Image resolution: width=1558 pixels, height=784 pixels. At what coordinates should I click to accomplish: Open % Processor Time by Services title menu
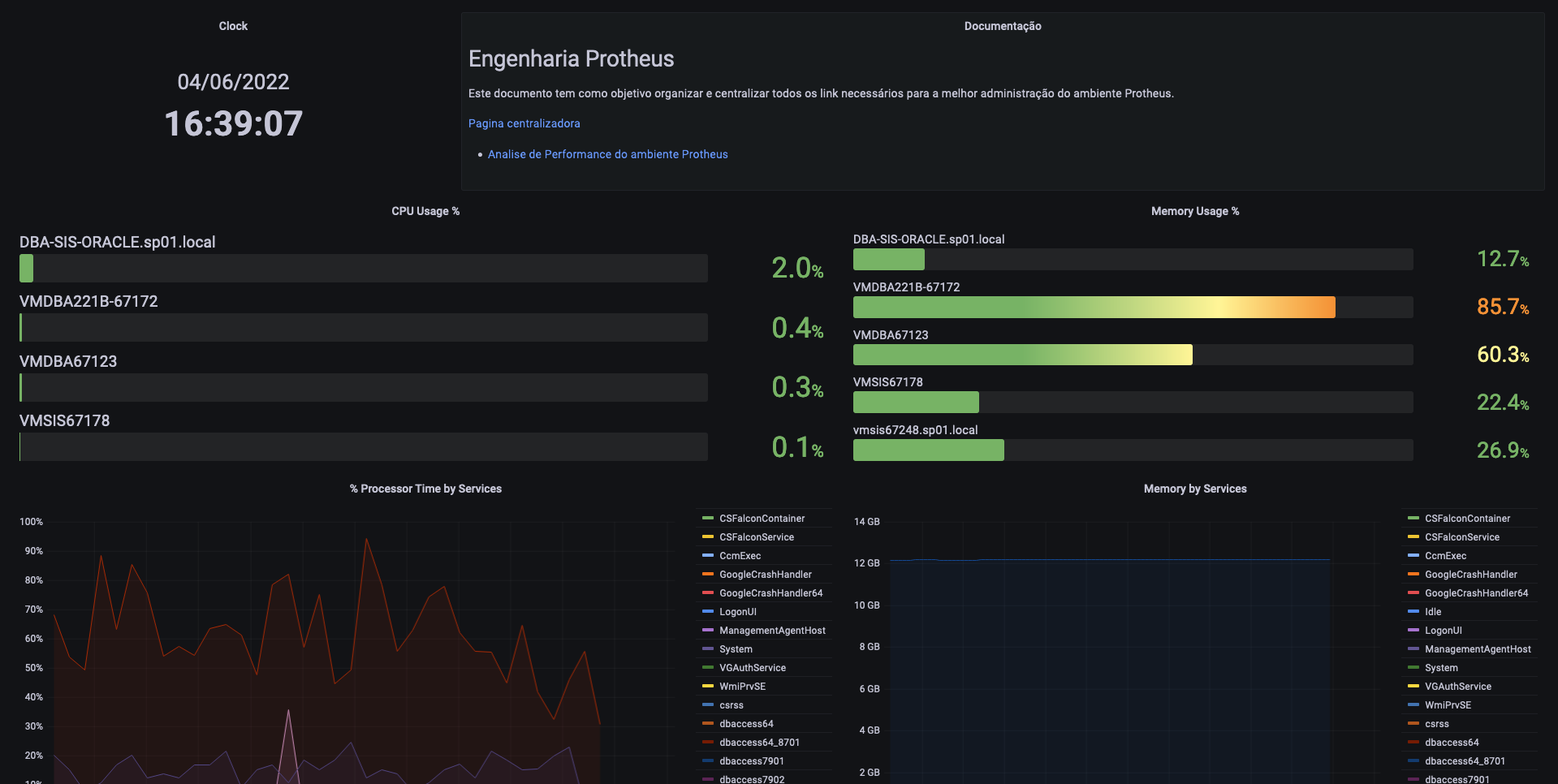tap(425, 489)
